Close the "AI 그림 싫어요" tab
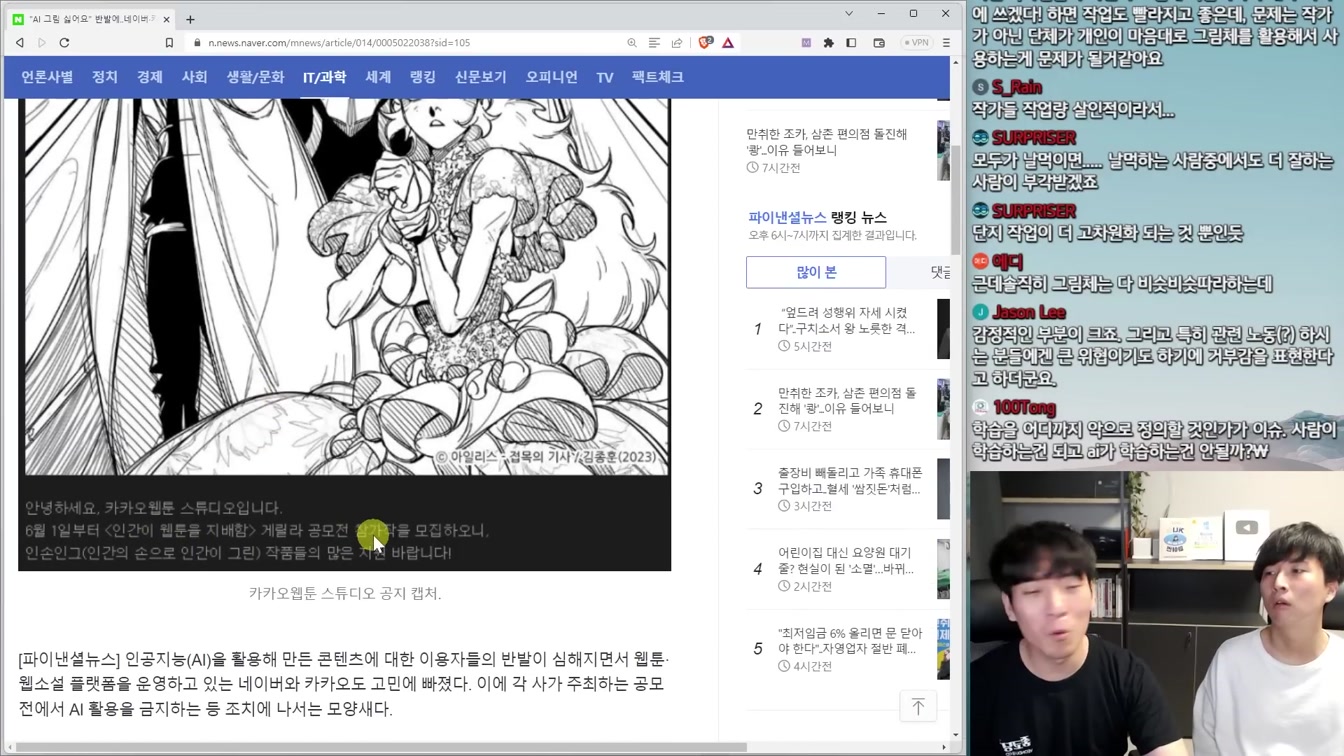 [166, 19]
